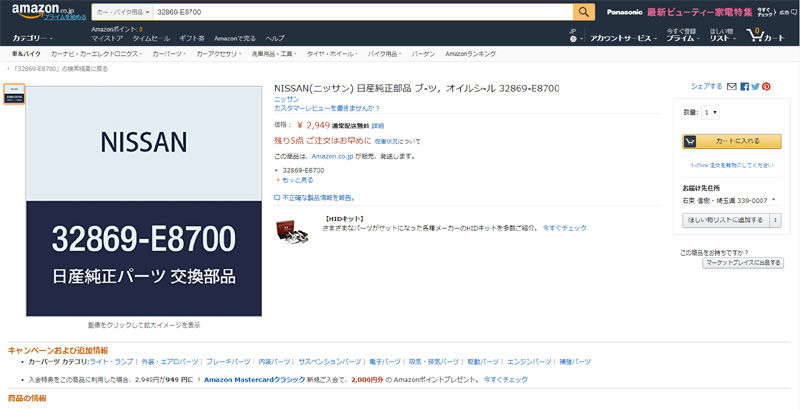Share the product on Twitter
The width and height of the screenshot is (800, 410).
tap(755, 87)
